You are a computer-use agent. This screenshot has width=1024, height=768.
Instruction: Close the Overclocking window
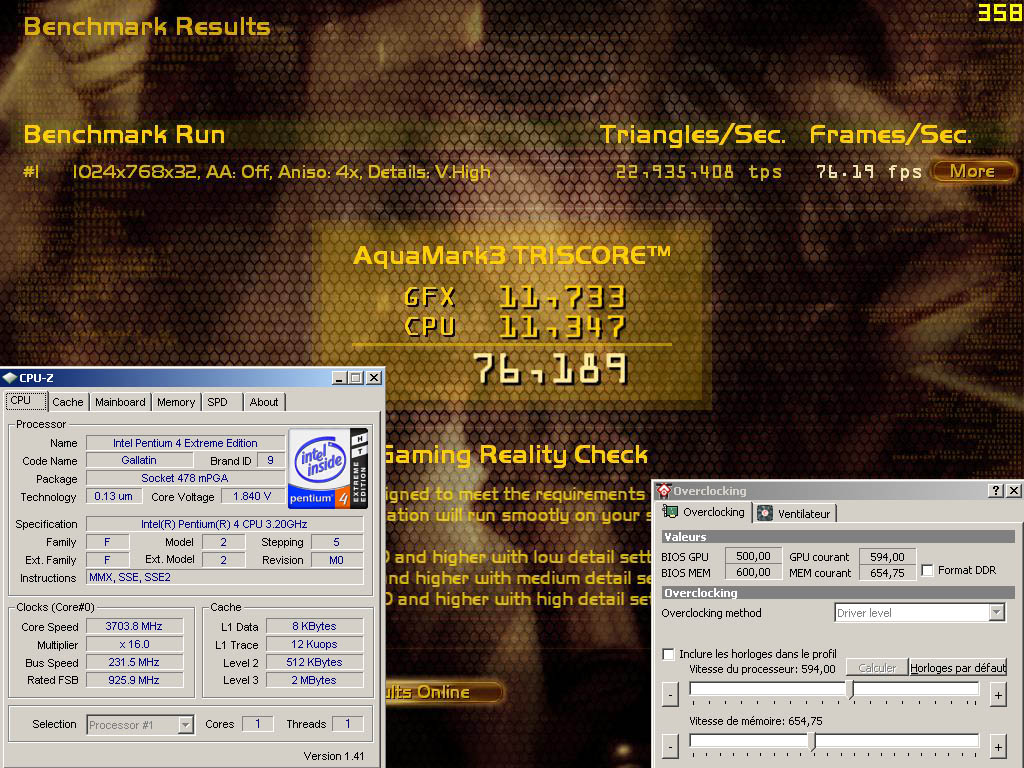point(1013,490)
